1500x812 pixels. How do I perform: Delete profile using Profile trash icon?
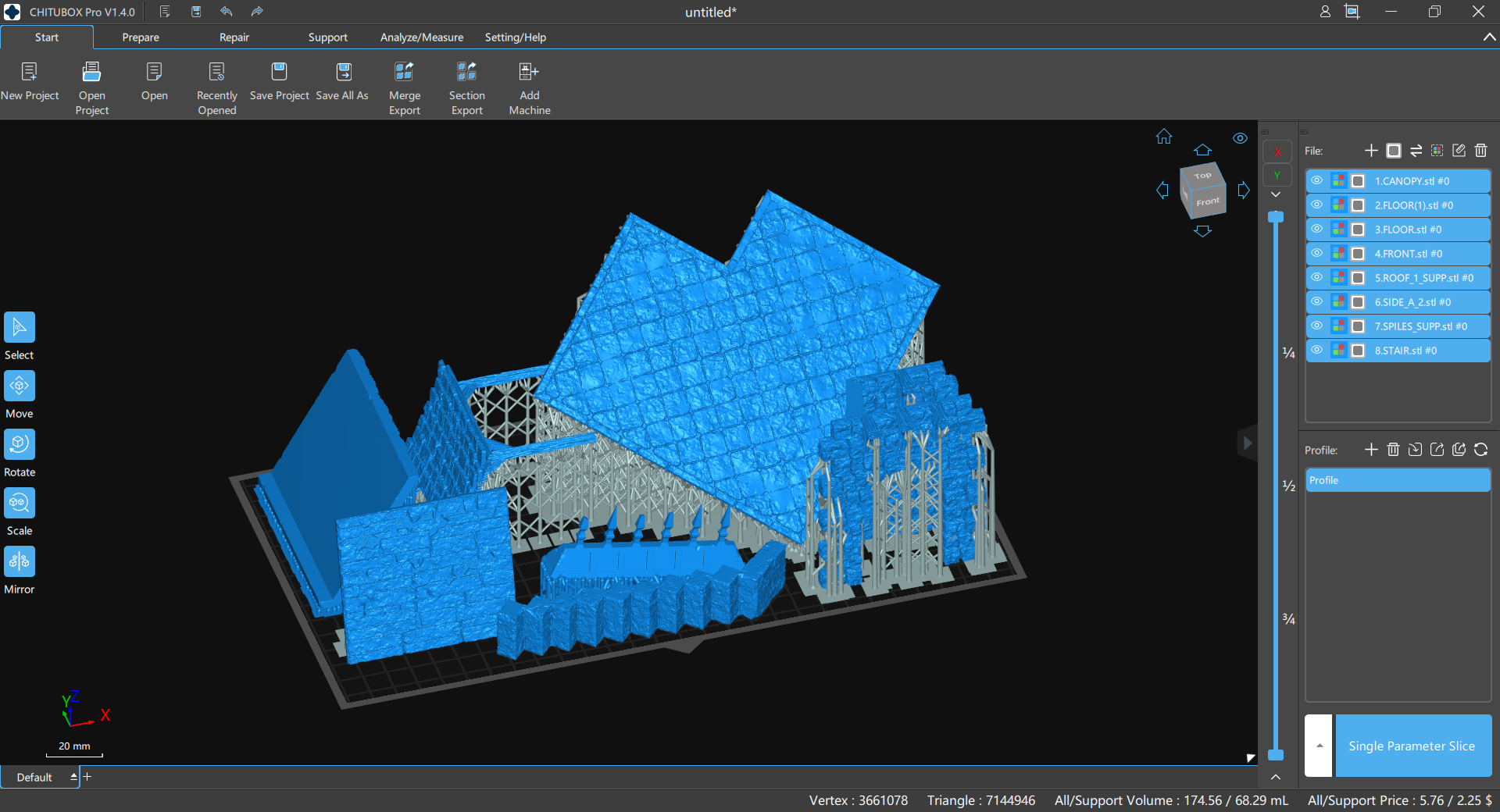pos(1393,450)
